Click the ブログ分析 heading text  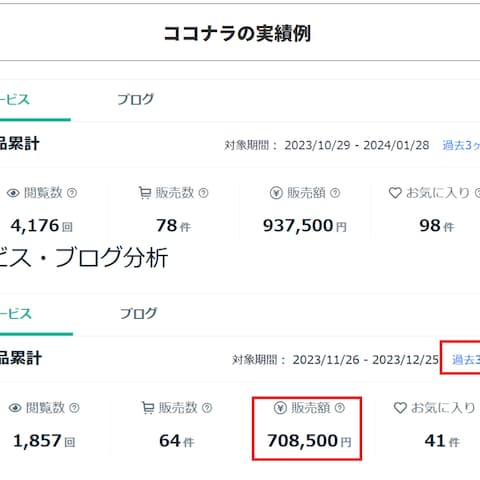tap(111, 257)
